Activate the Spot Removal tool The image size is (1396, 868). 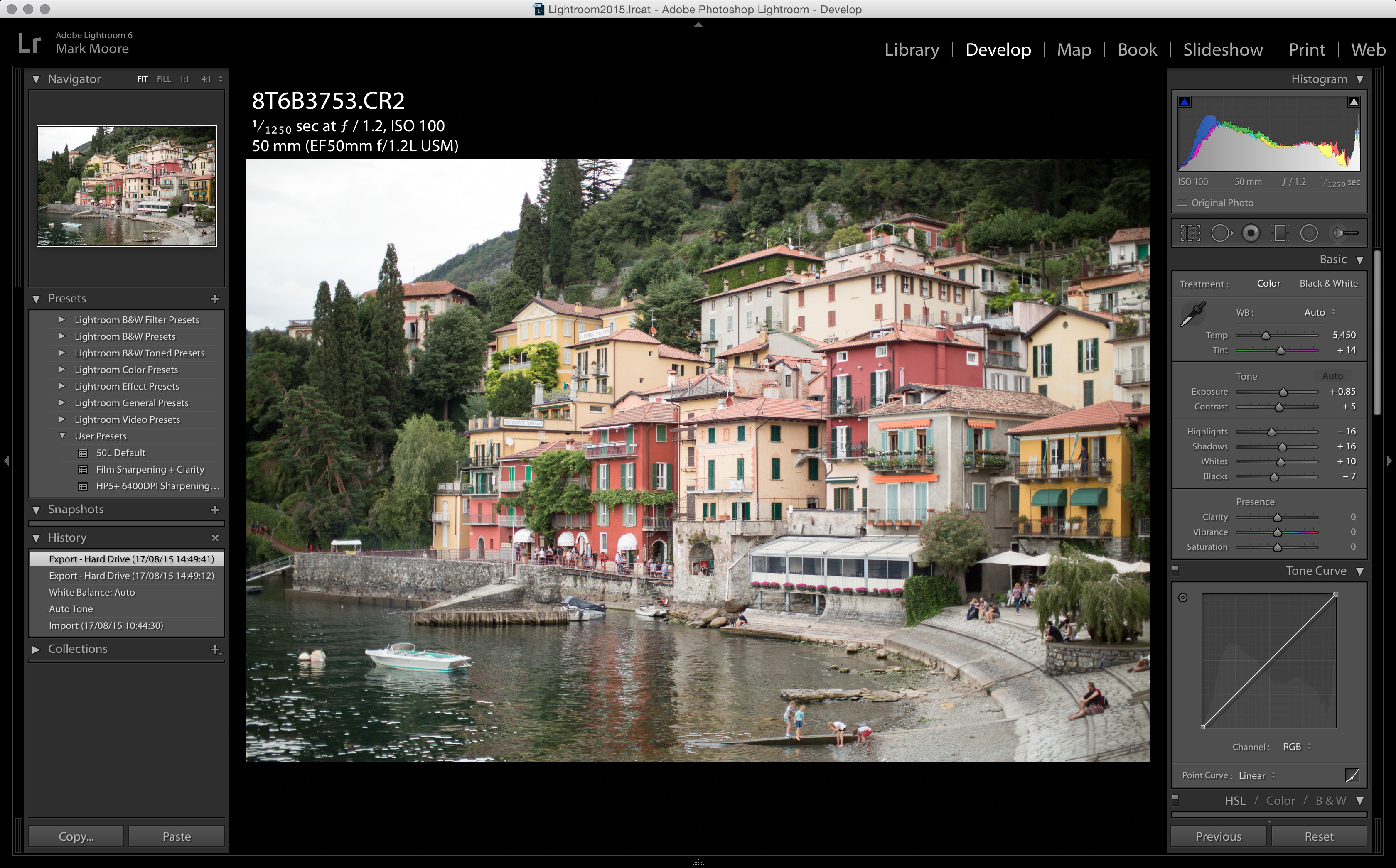(1221, 233)
